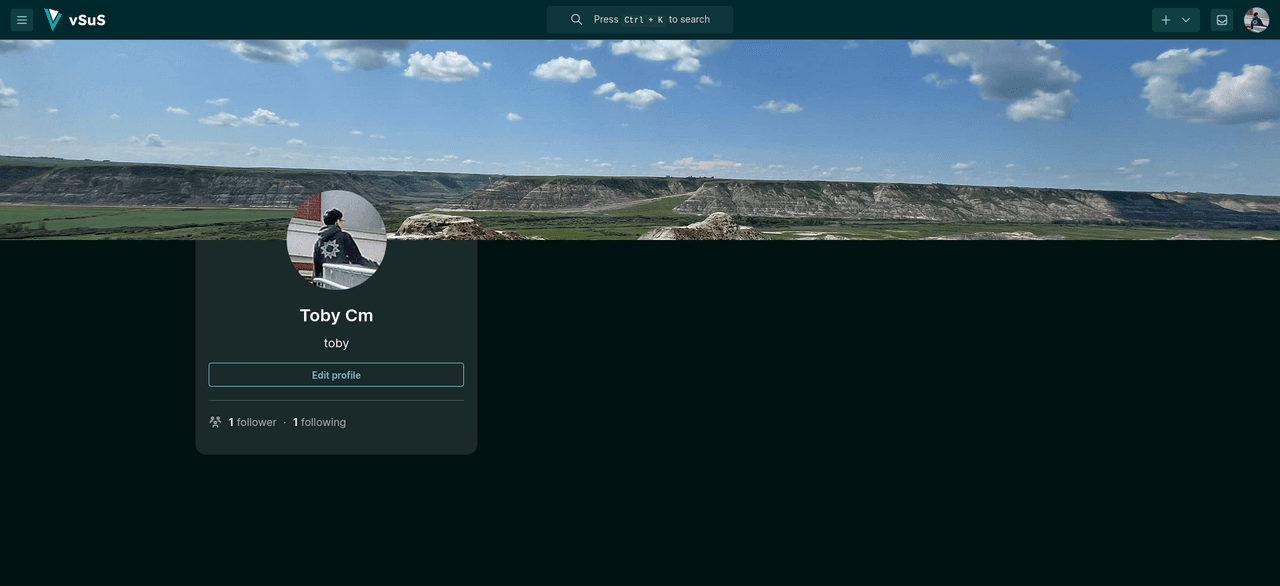Viewport: 1280px width, 586px height.
Task: Click the Ctrl keyboard shortcut hint in search
Action: 634,20
